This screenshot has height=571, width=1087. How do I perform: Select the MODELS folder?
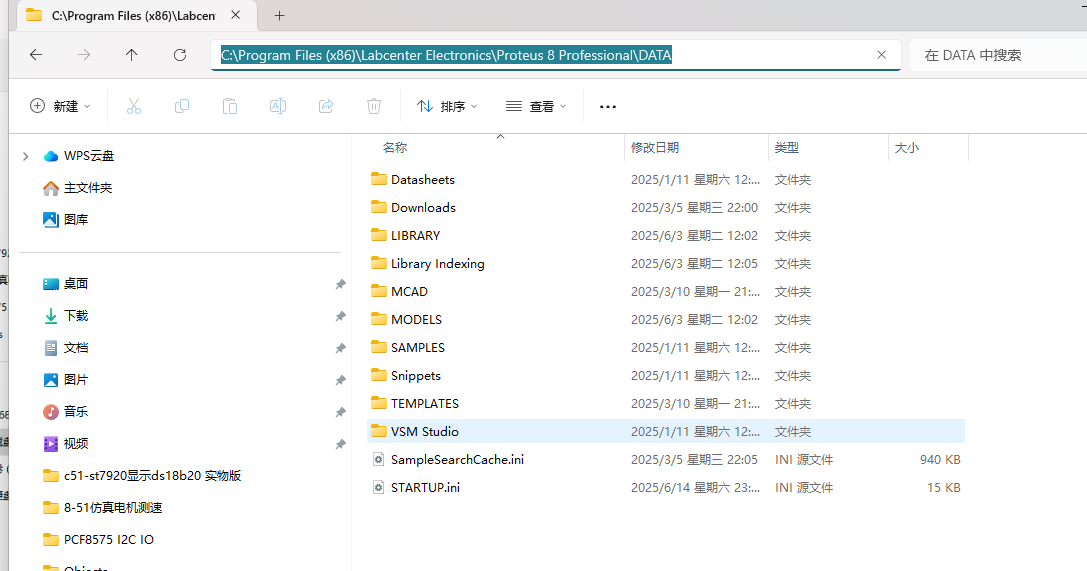click(666, 319)
